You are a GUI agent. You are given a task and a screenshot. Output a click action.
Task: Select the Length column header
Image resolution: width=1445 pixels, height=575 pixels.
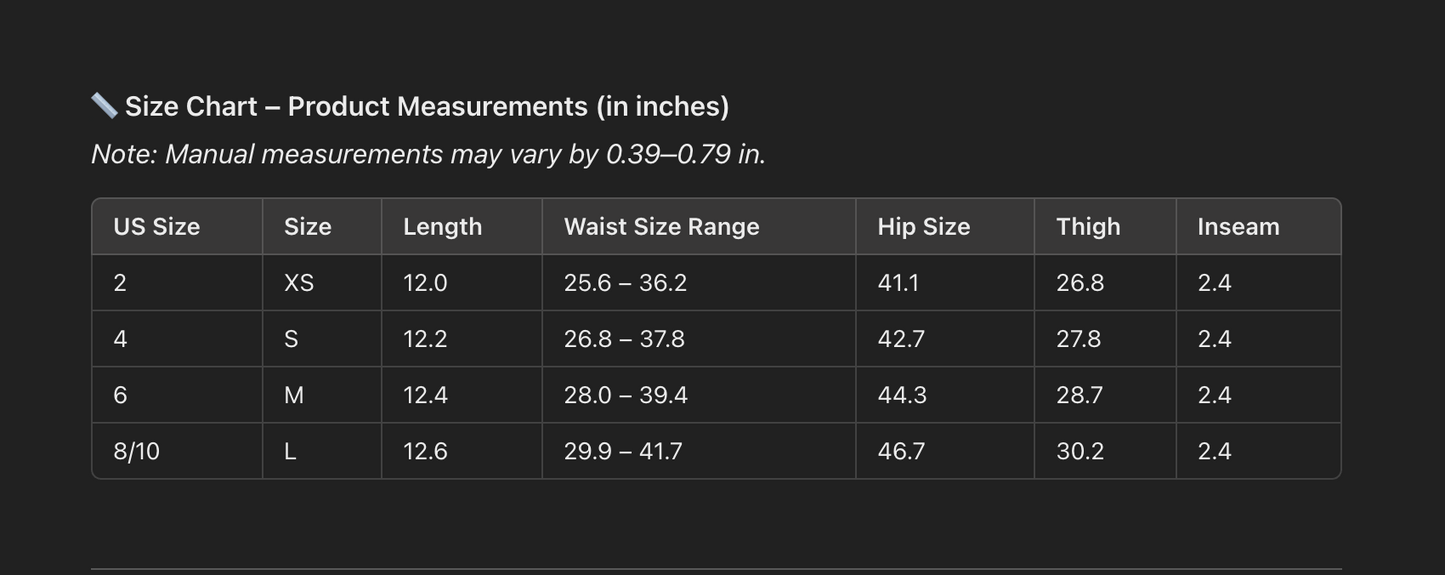coord(443,227)
